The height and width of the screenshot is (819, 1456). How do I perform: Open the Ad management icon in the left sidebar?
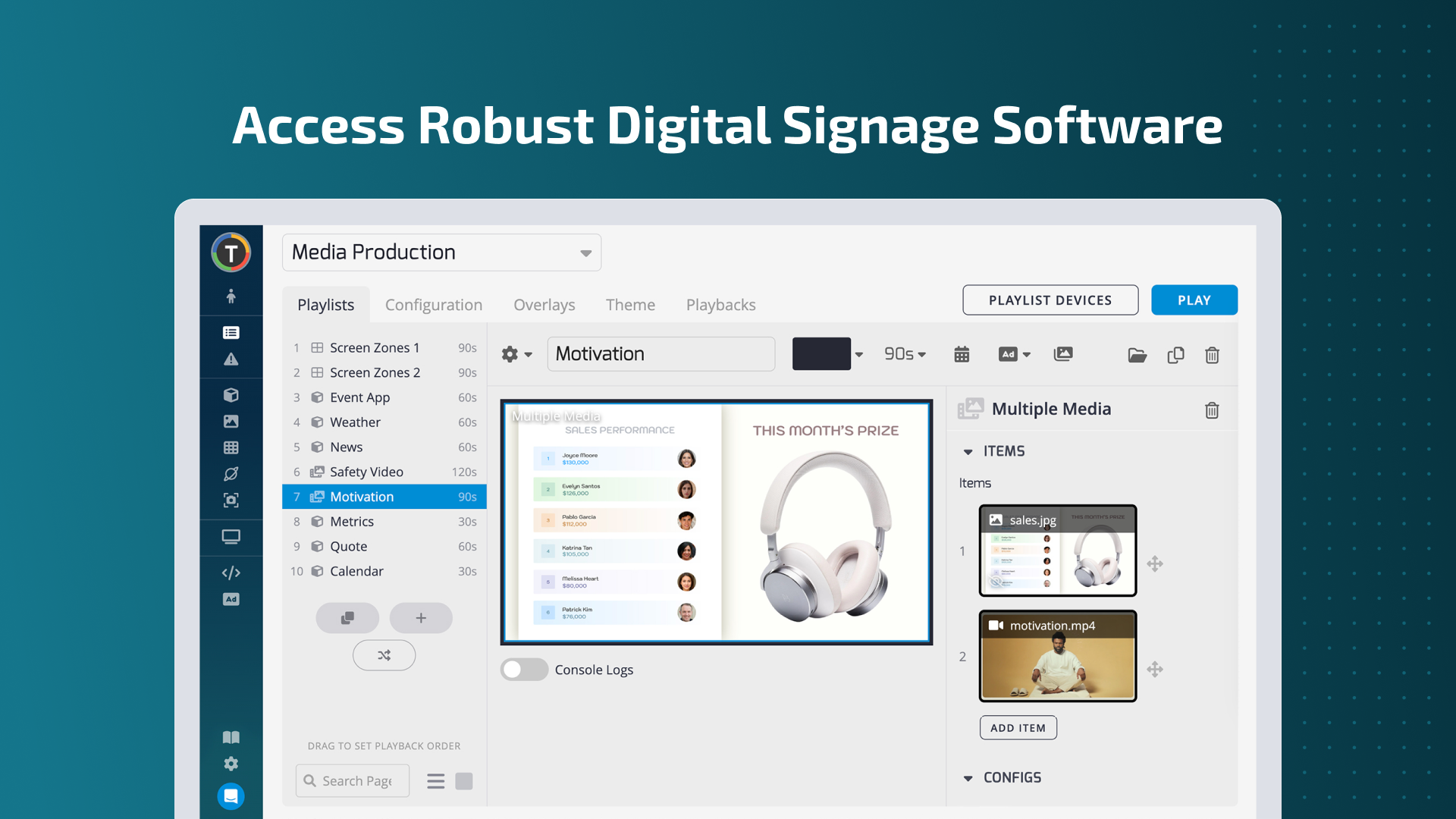(x=231, y=598)
